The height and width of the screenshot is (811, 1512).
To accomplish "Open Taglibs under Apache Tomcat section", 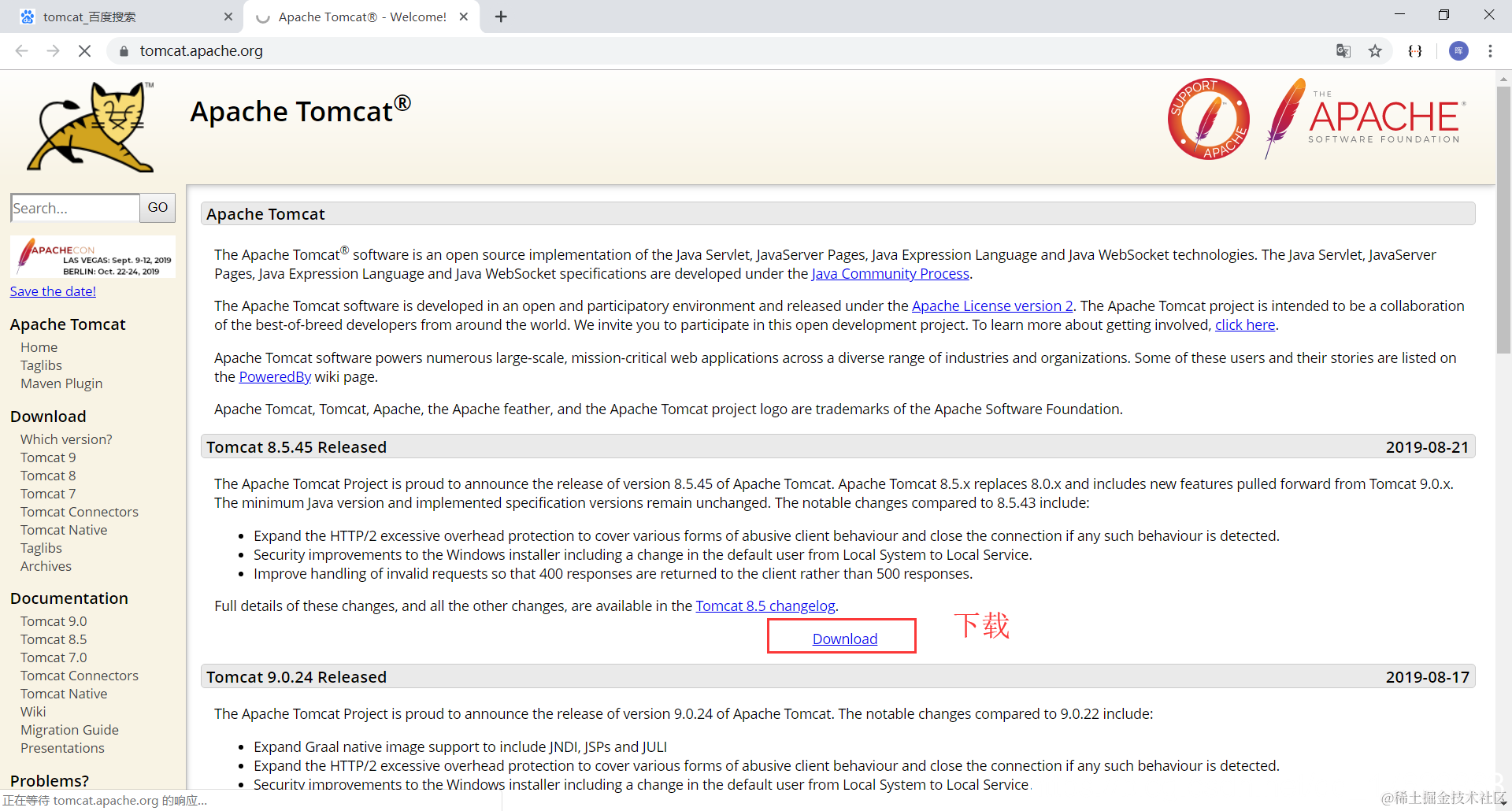I will coord(41,365).
